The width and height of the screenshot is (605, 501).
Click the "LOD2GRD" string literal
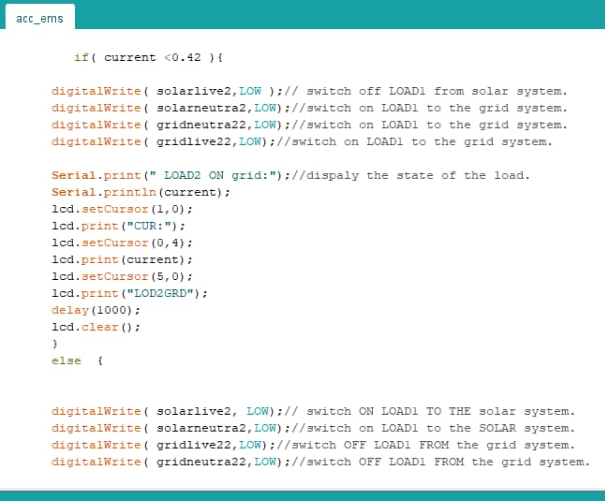point(172,293)
